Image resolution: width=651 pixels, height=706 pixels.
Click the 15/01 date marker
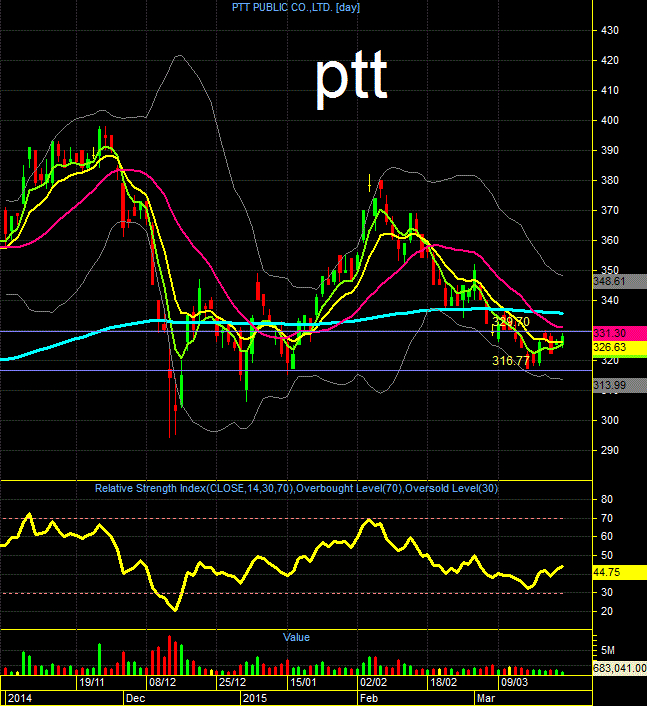[303, 682]
